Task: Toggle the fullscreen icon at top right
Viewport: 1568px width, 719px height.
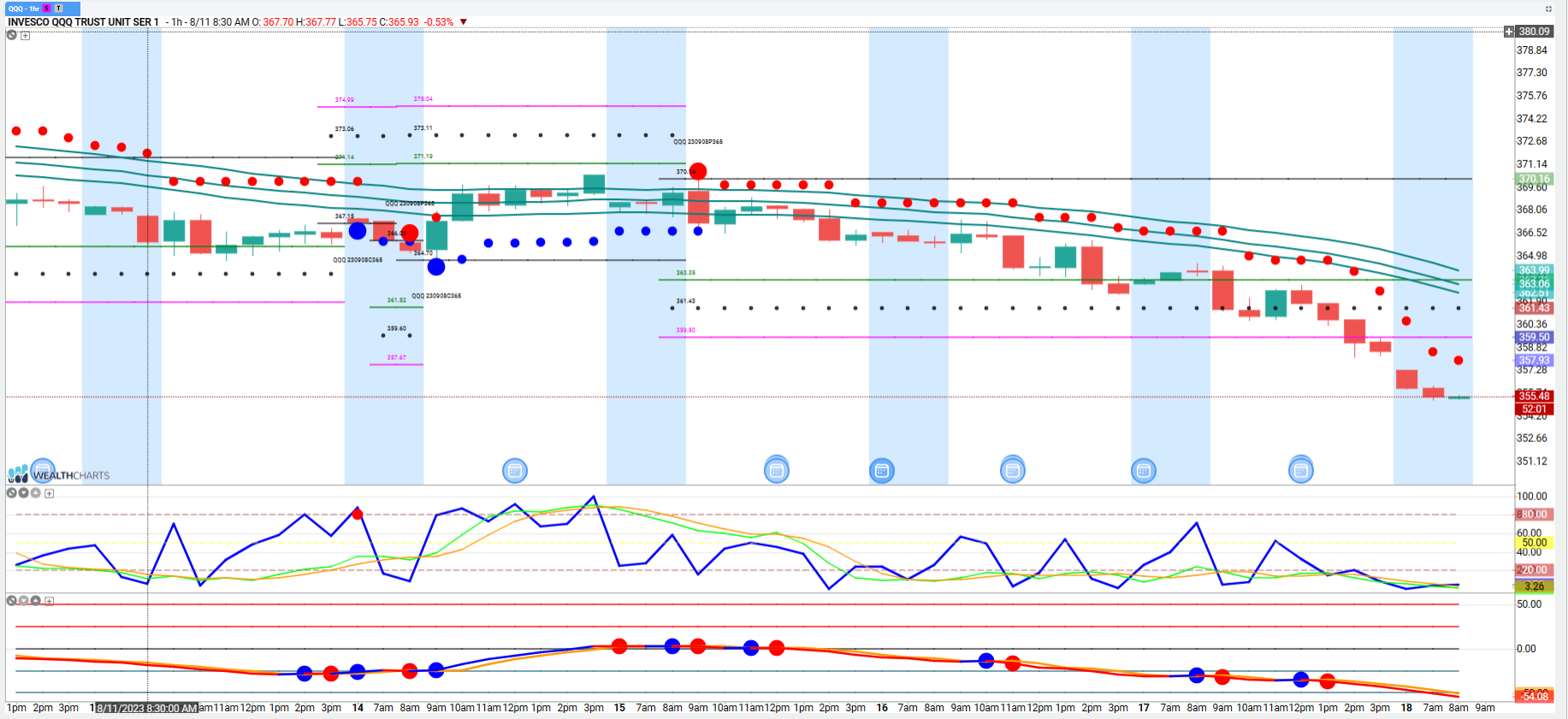Action: tap(1548, 9)
